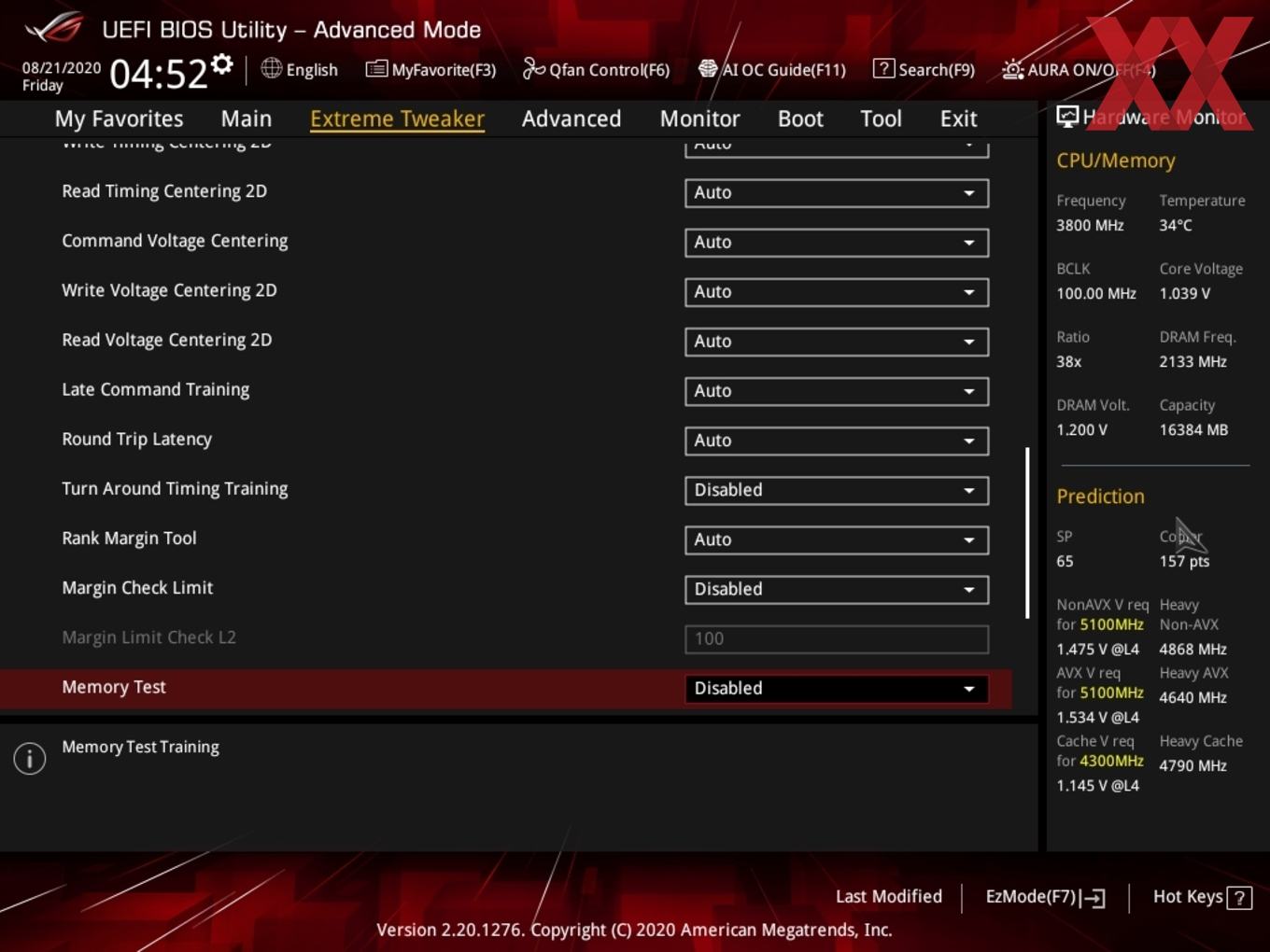Select the Late Command Training label

[x=155, y=389]
